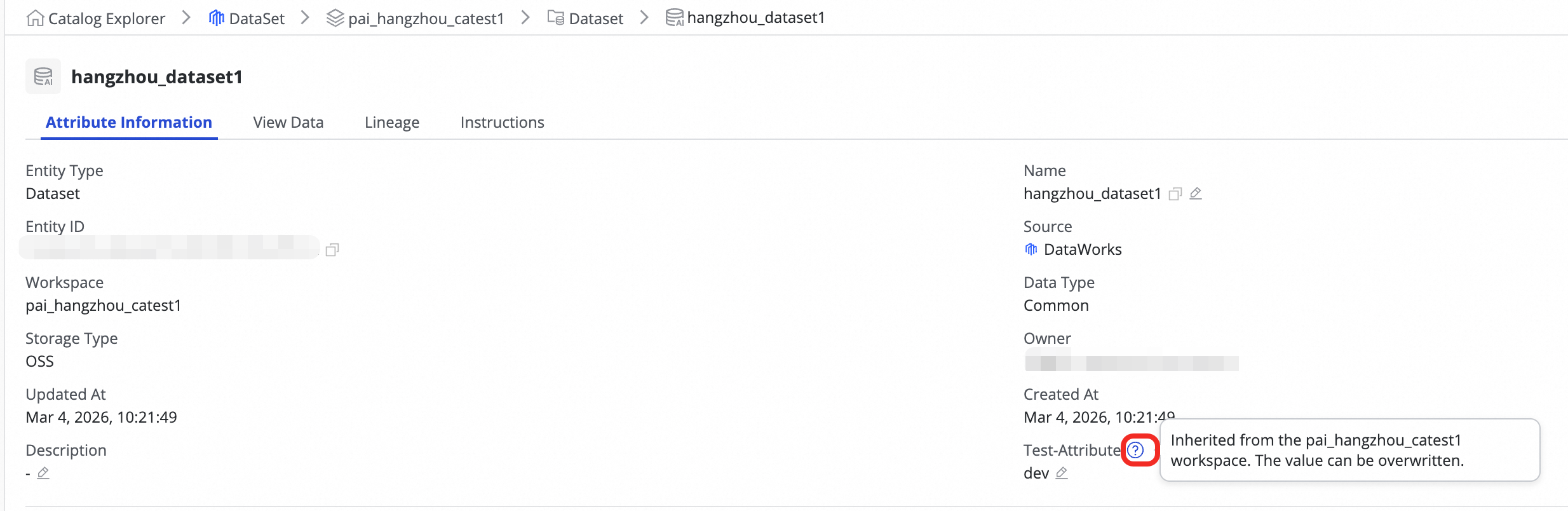
Task: Click the Storage Type value OSS
Action: click(39, 361)
